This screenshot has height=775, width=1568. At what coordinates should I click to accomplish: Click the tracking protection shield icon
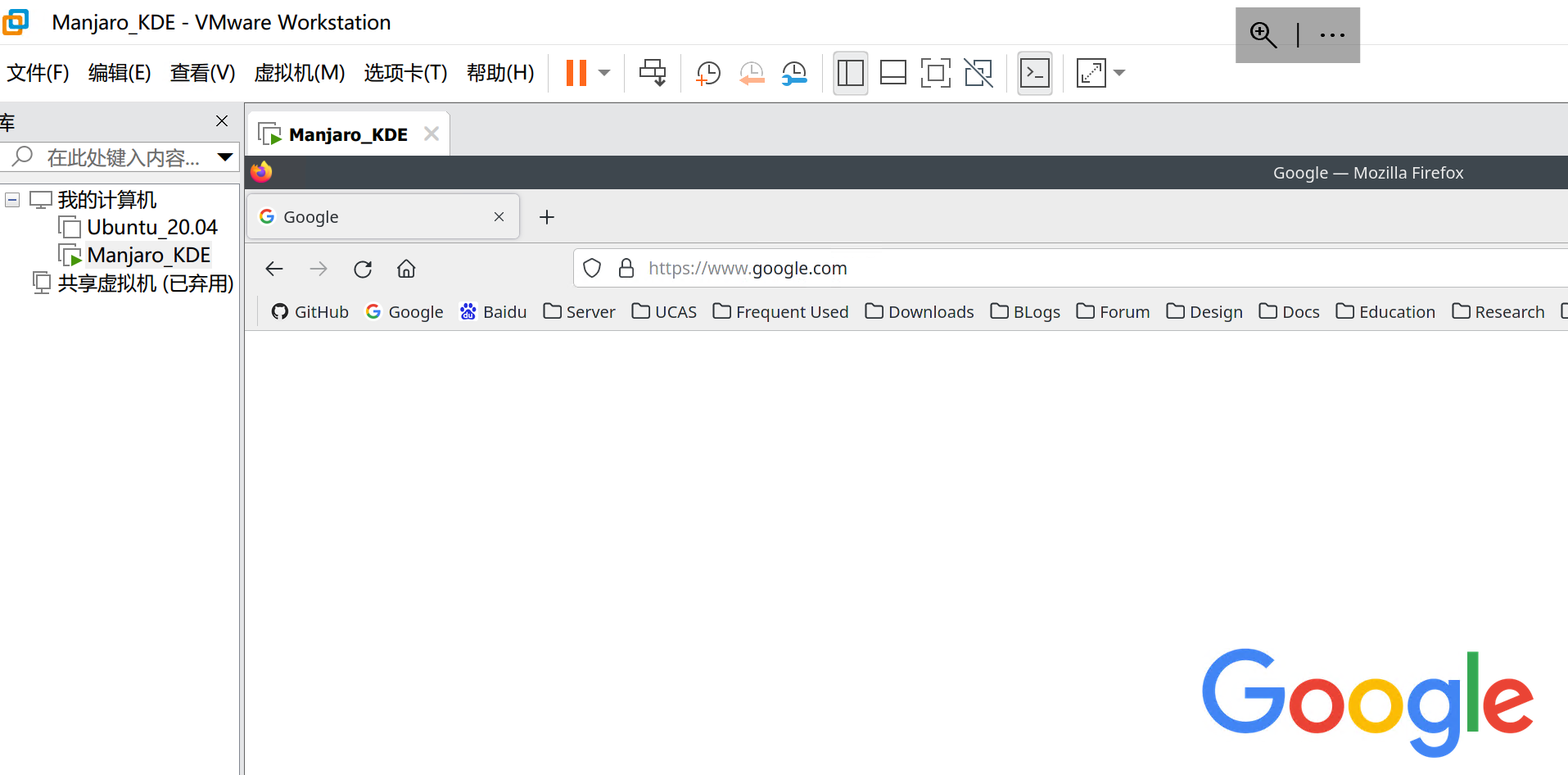[x=592, y=269]
